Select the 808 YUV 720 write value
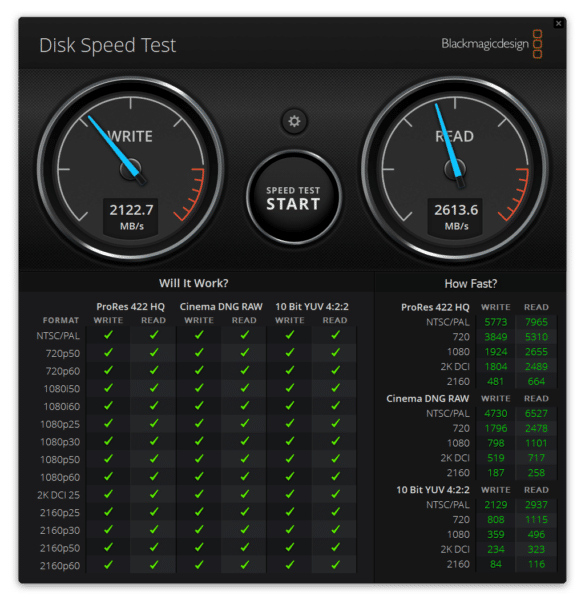The image size is (585, 604). coord(496,520)
